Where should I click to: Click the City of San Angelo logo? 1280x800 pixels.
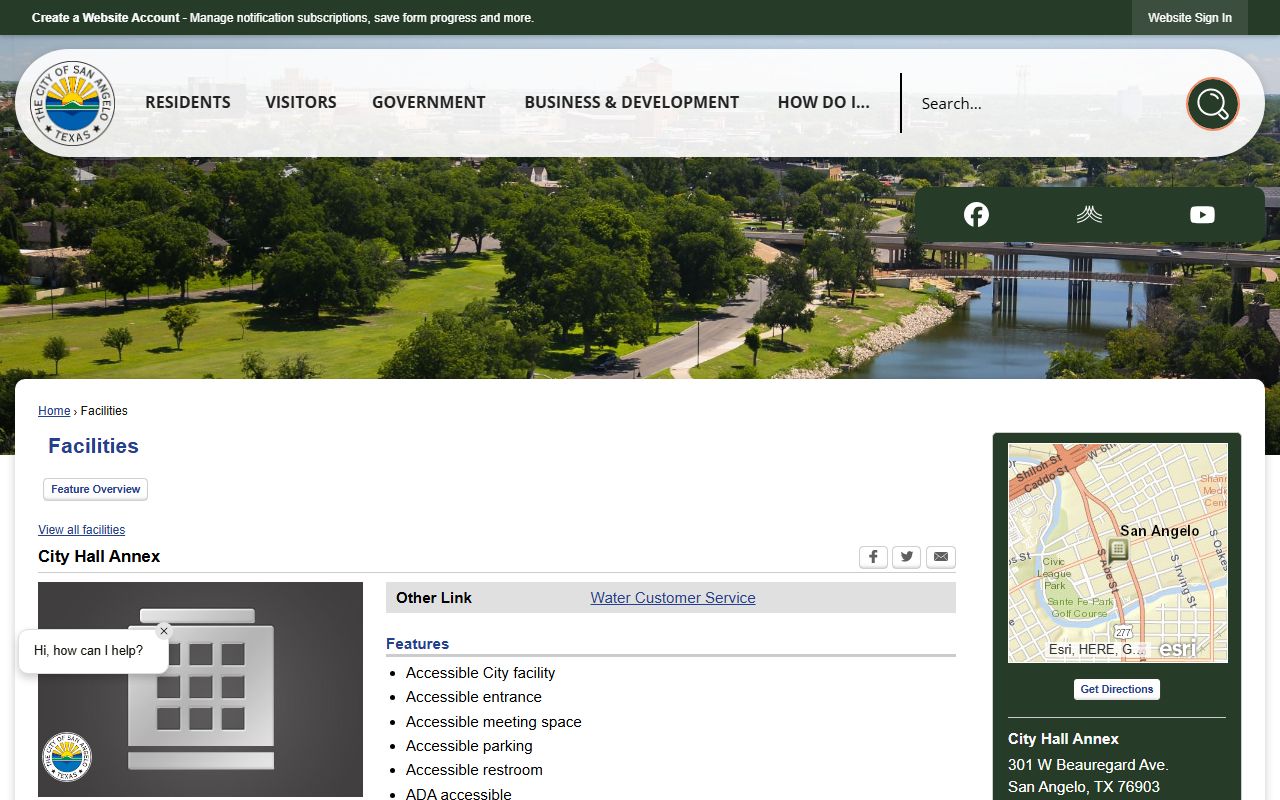(72, 103)
